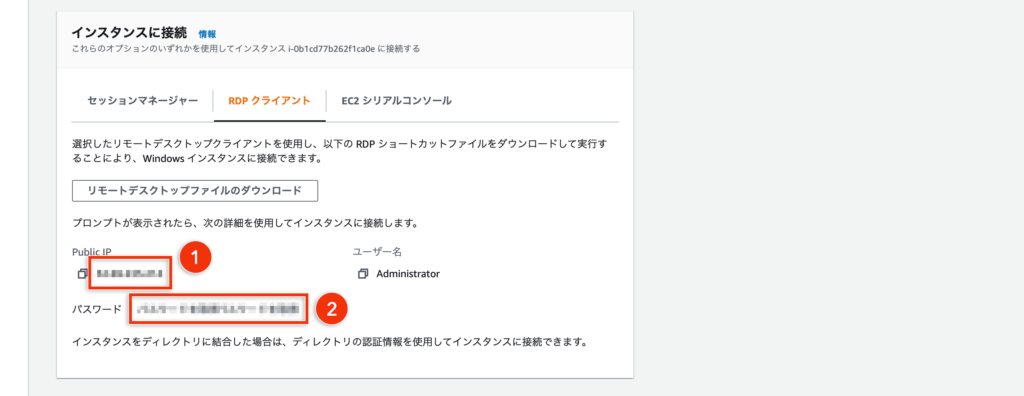Copy the Administrator username via its icon
Screen dimensions: 1024x396
pyautogui.click(x=363, y=274)
